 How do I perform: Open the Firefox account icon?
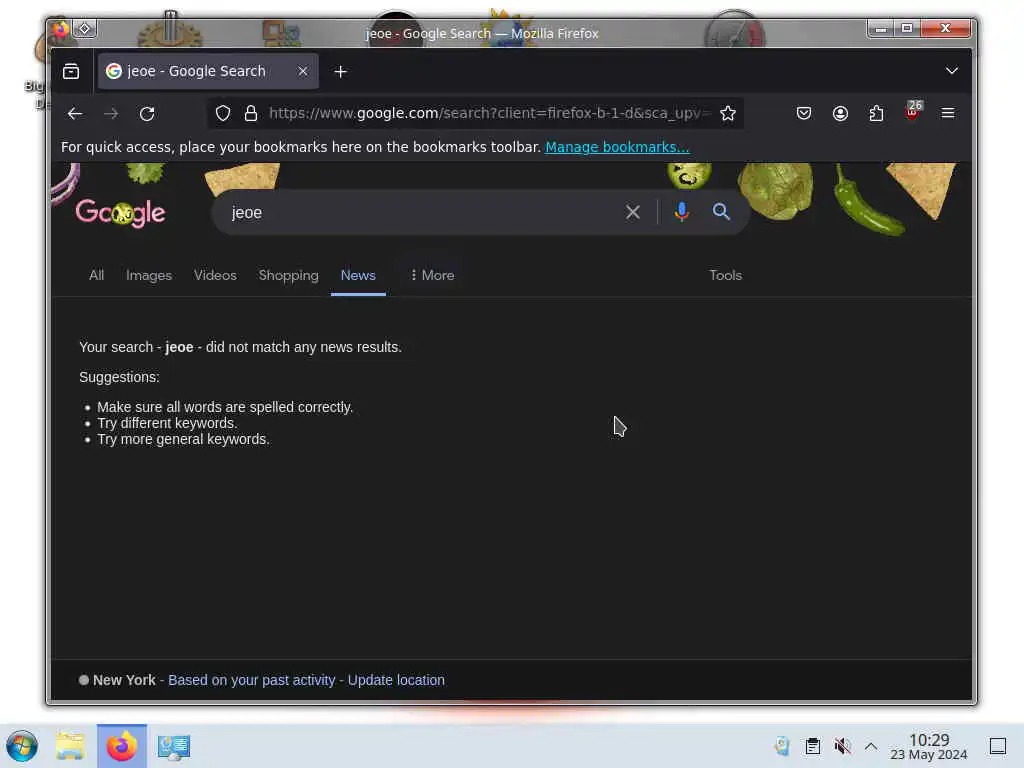coord(840,114)
